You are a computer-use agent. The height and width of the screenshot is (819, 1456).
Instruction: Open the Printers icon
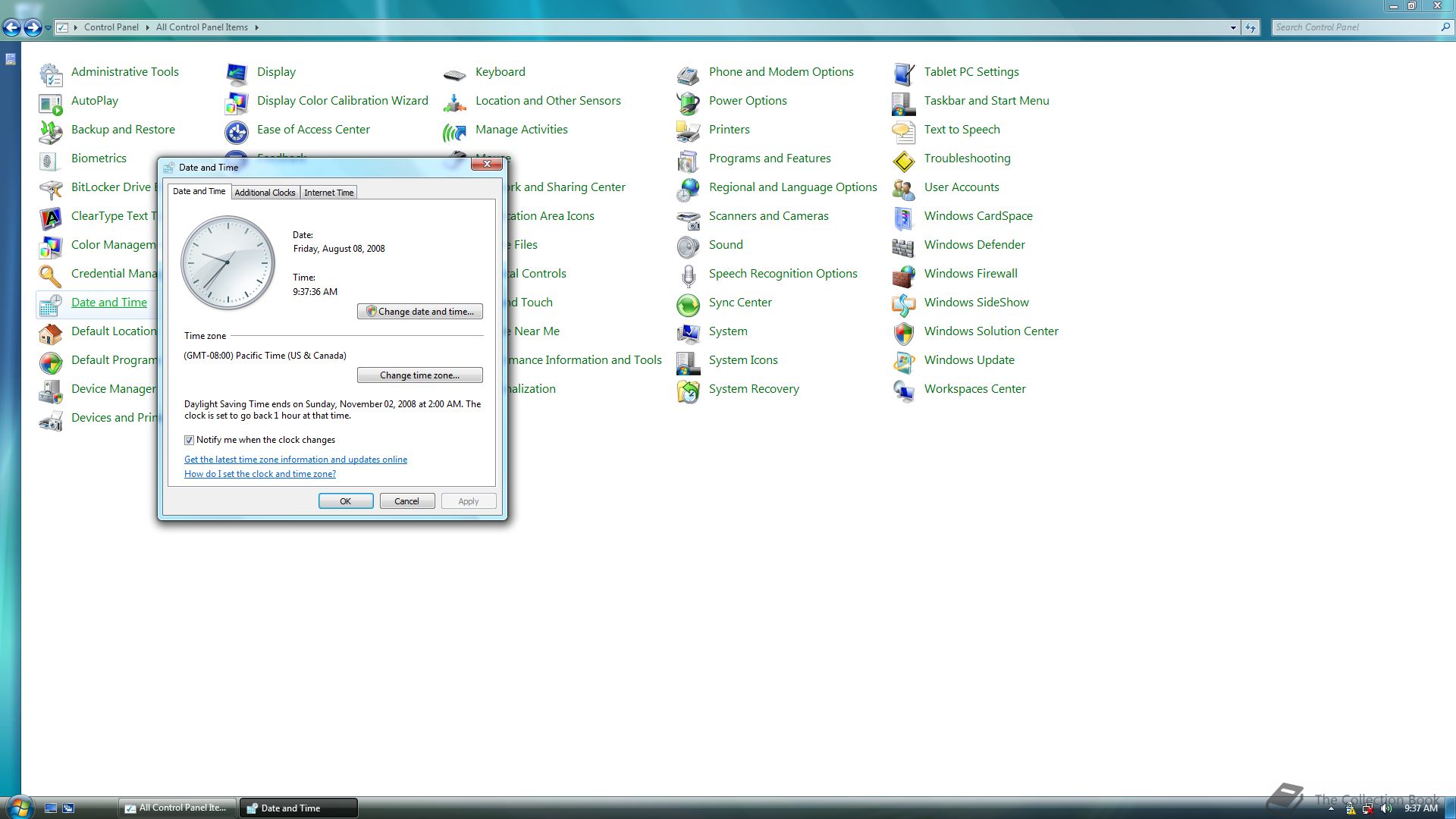tap(689, 131)
